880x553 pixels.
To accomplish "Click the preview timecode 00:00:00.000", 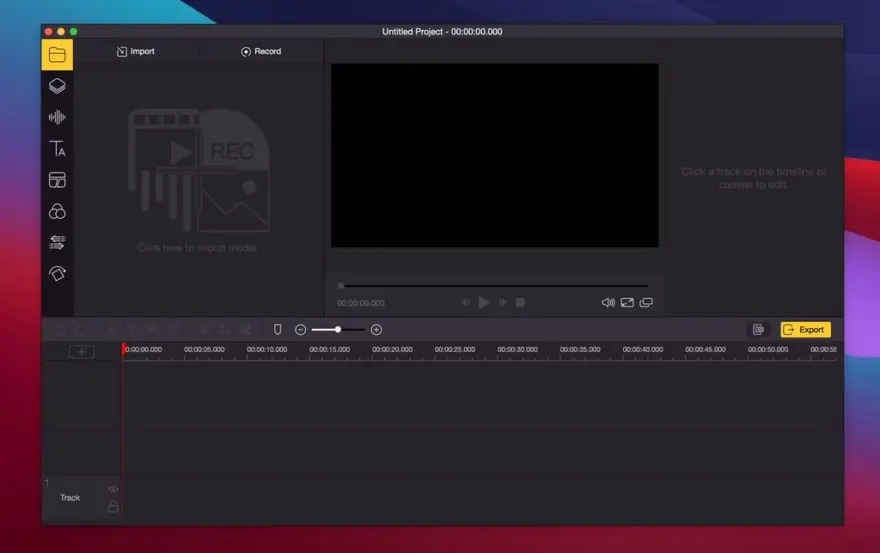I will click(361, 303).
